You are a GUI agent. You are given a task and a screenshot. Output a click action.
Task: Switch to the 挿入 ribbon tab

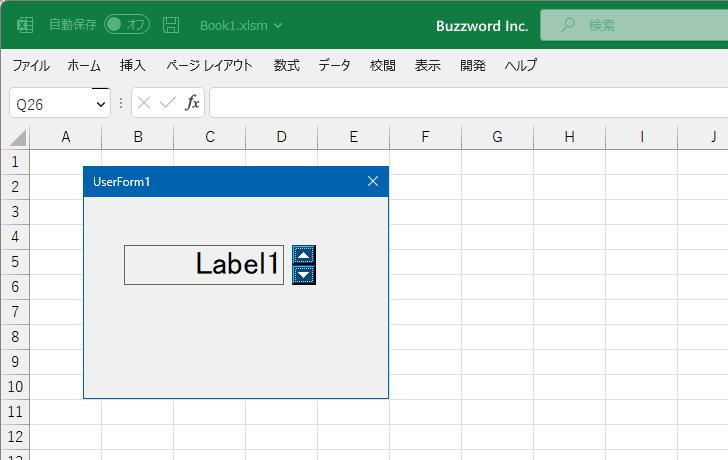133,65
